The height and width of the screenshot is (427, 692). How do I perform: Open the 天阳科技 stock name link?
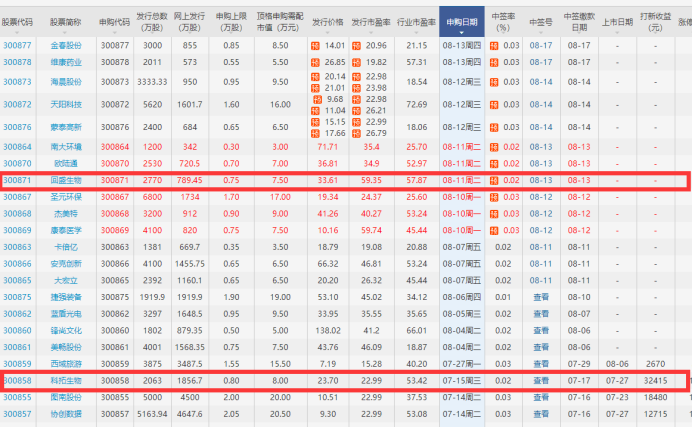[66, 105]
